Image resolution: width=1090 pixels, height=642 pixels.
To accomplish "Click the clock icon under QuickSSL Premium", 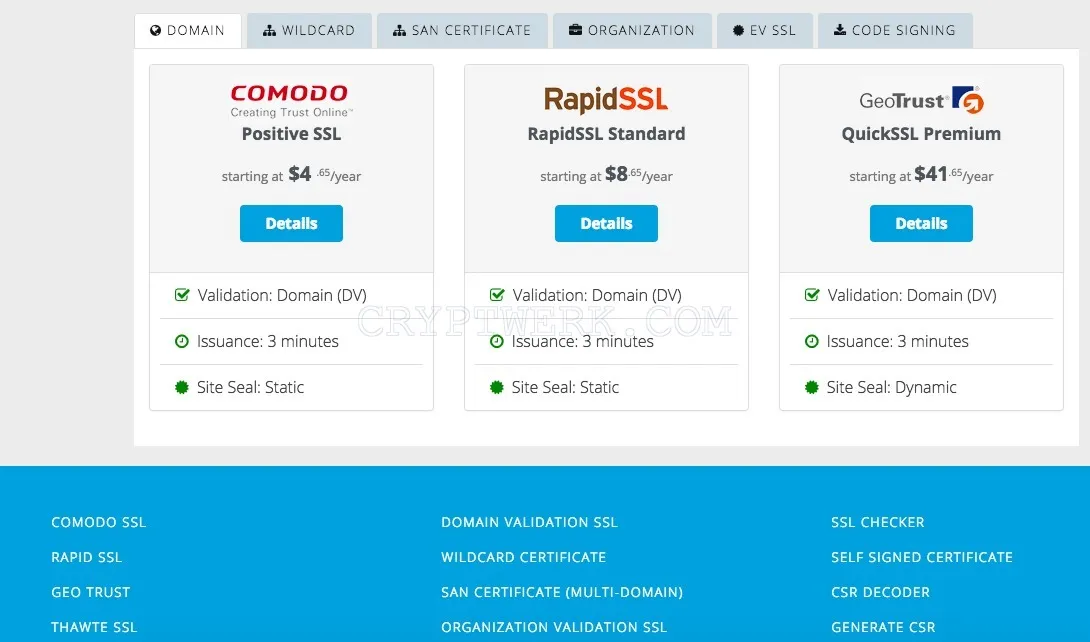I will (811, 341).
